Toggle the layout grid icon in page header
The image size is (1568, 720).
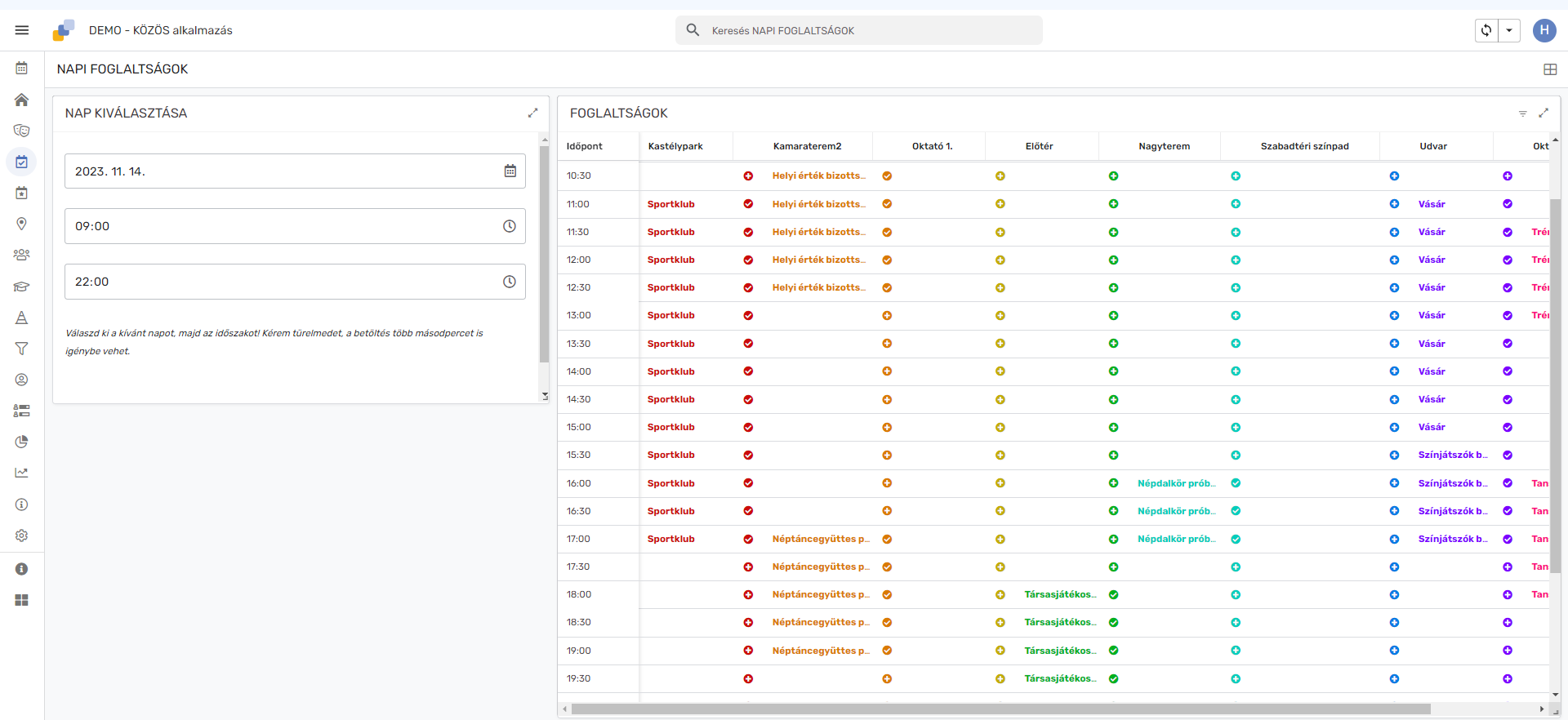[x=1550, y=69]
